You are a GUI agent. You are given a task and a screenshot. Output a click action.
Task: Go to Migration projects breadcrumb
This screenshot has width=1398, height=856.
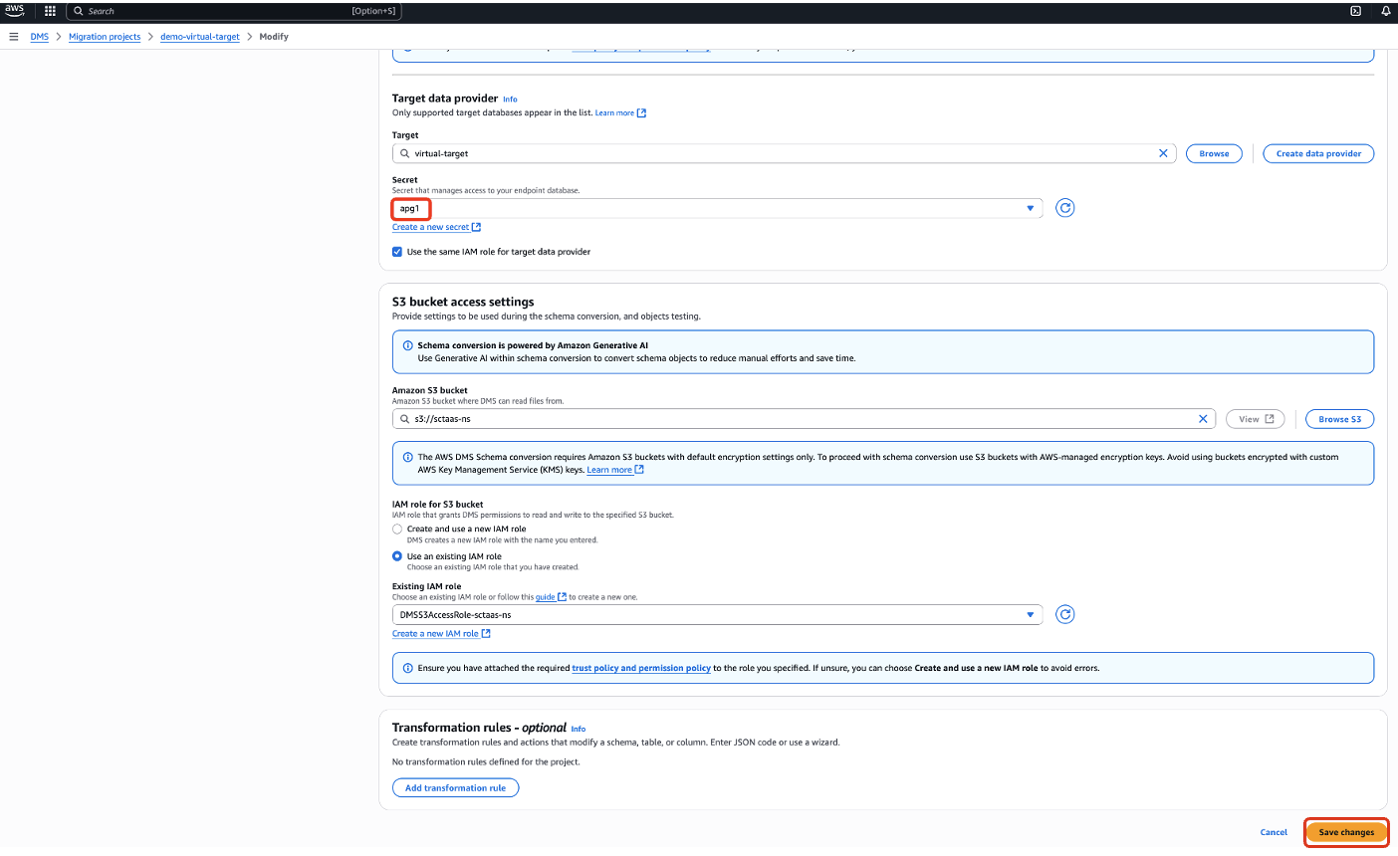[x=104, y=37]
